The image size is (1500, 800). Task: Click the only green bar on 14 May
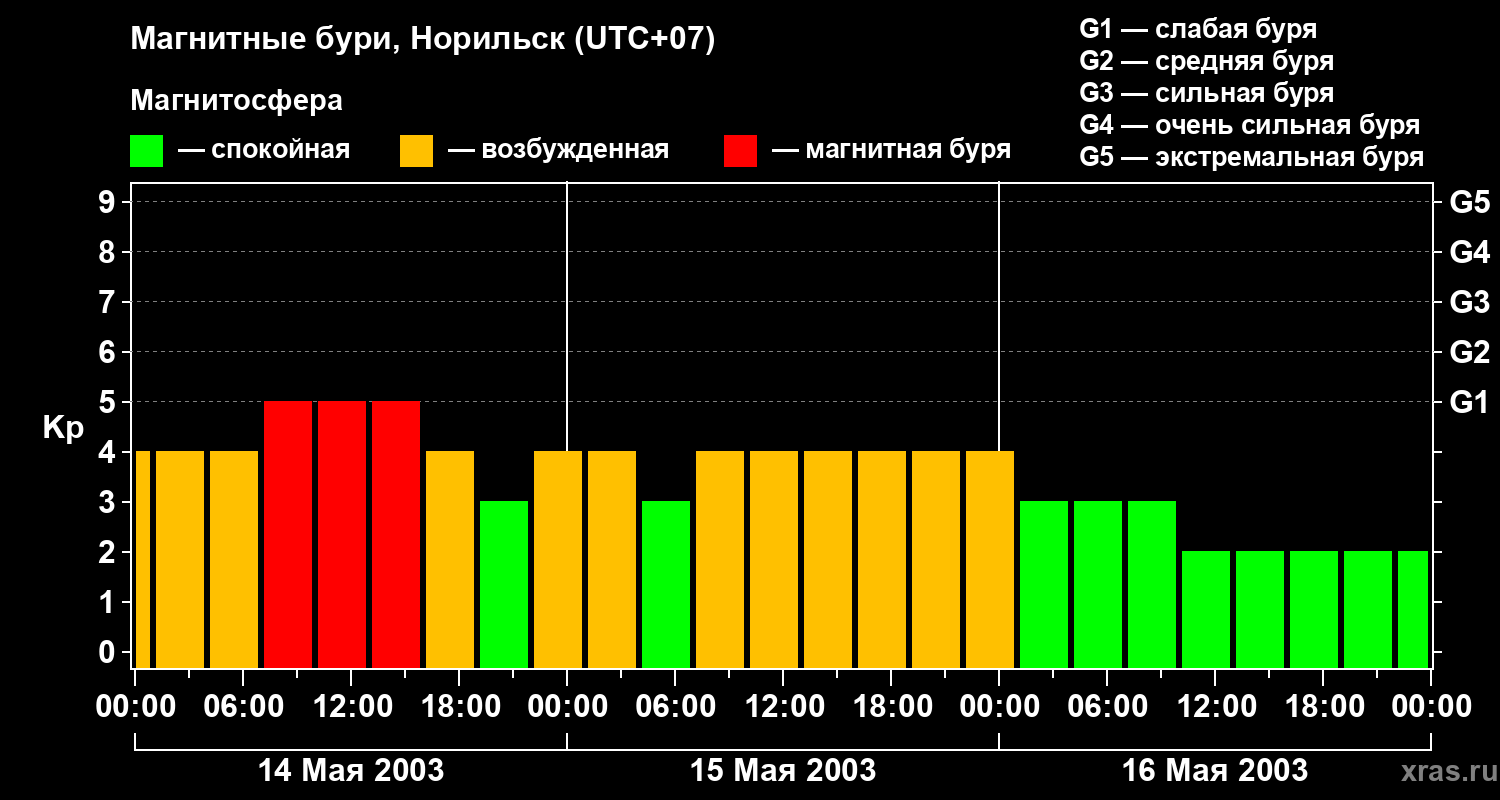[x=504, y=584]
